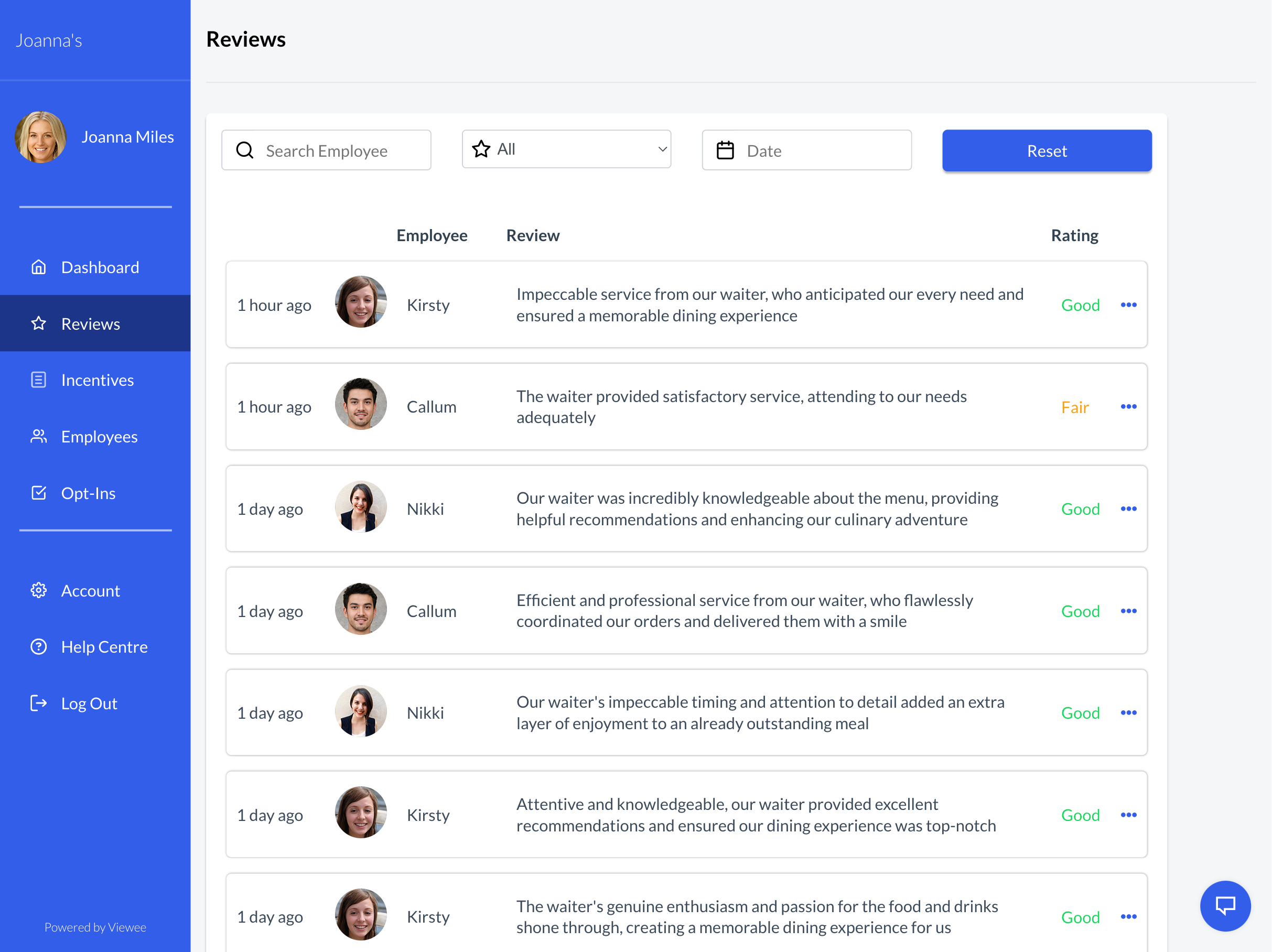Click the Powered by Viewee link
Screen dimensions: 1272x952
[x=95, y=927]
